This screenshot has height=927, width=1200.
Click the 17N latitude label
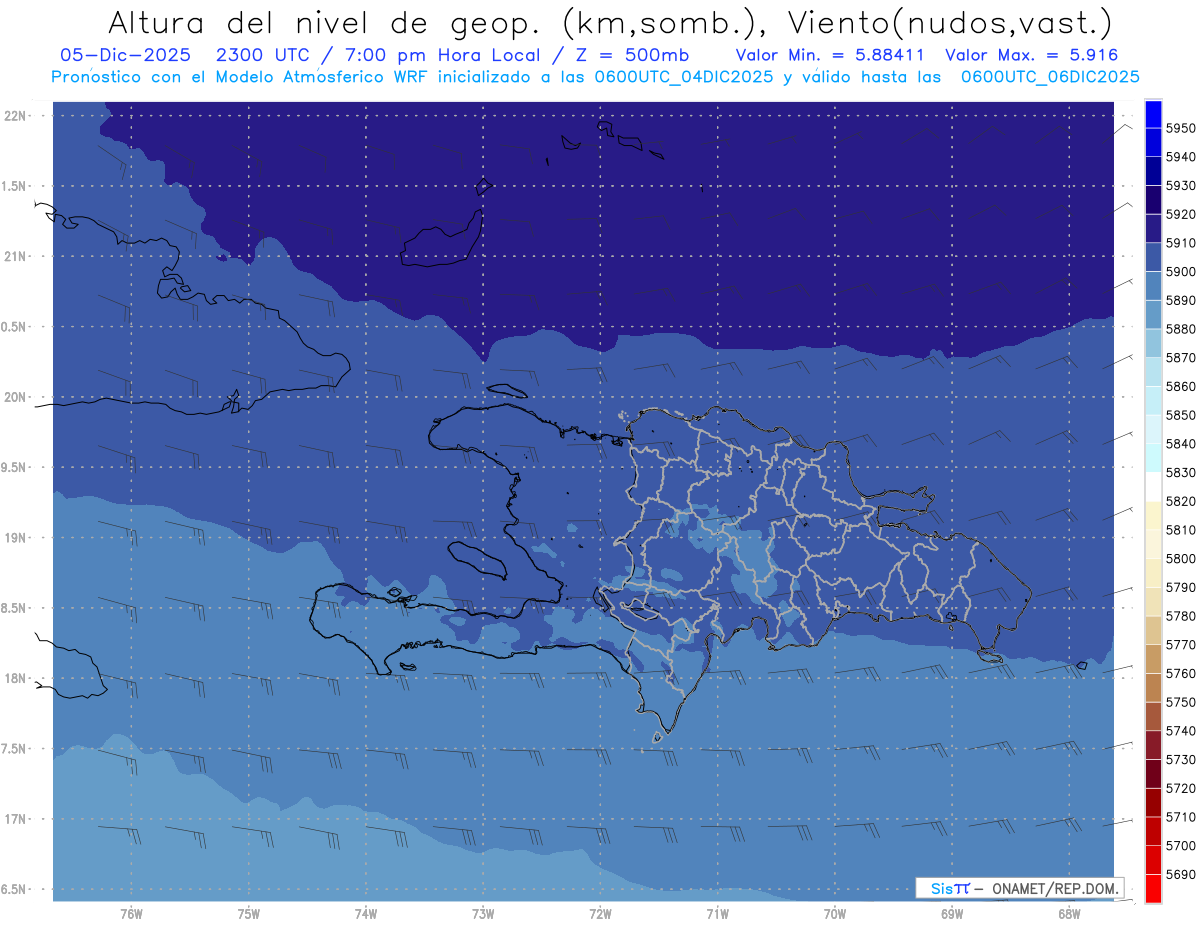tap(15, 819)
